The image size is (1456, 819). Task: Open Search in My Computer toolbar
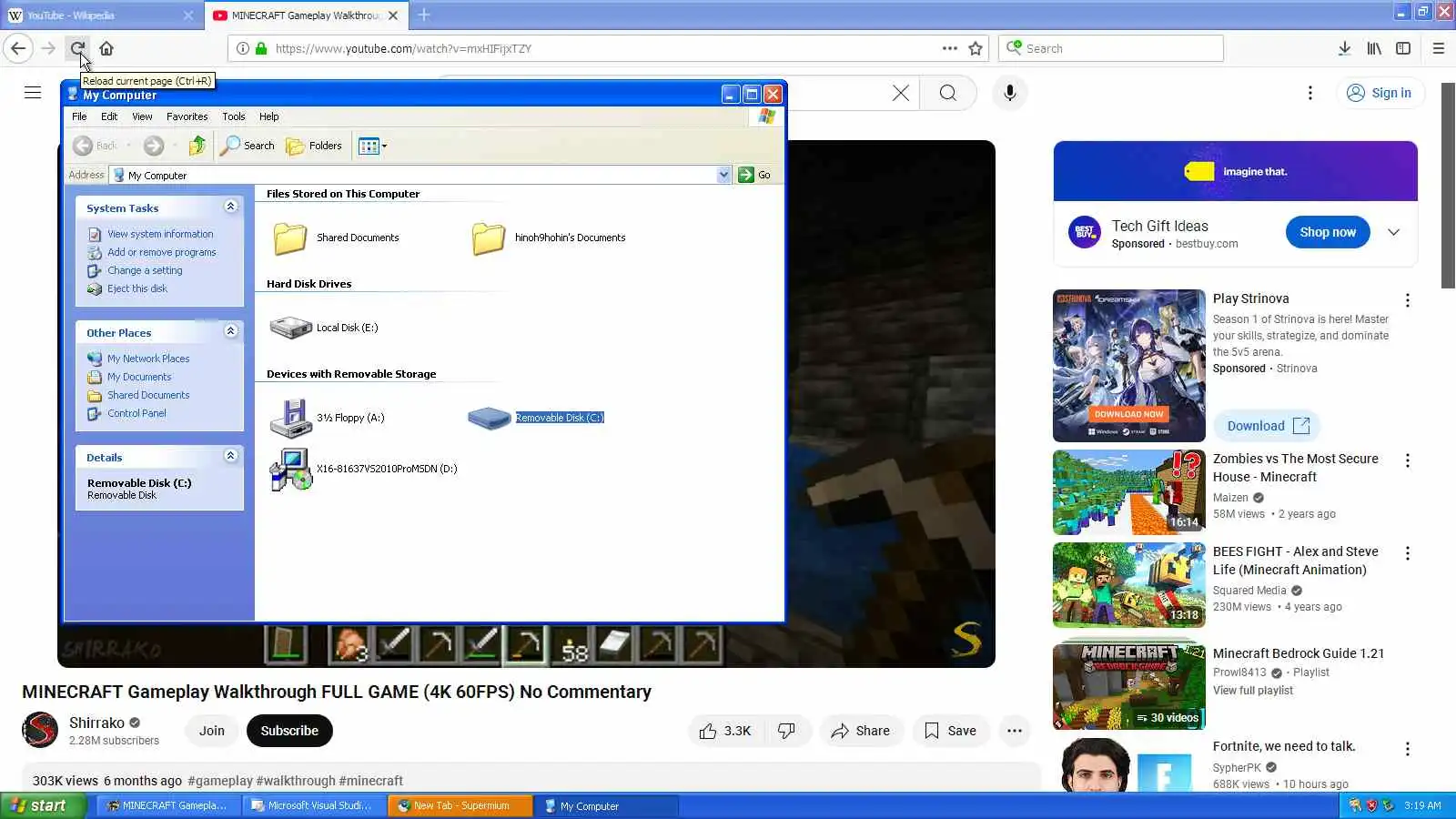coord(248,146)
